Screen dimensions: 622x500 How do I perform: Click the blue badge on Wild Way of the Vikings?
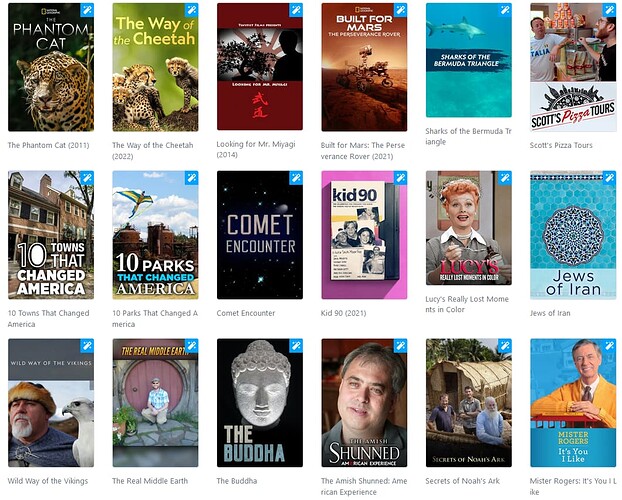87,346
